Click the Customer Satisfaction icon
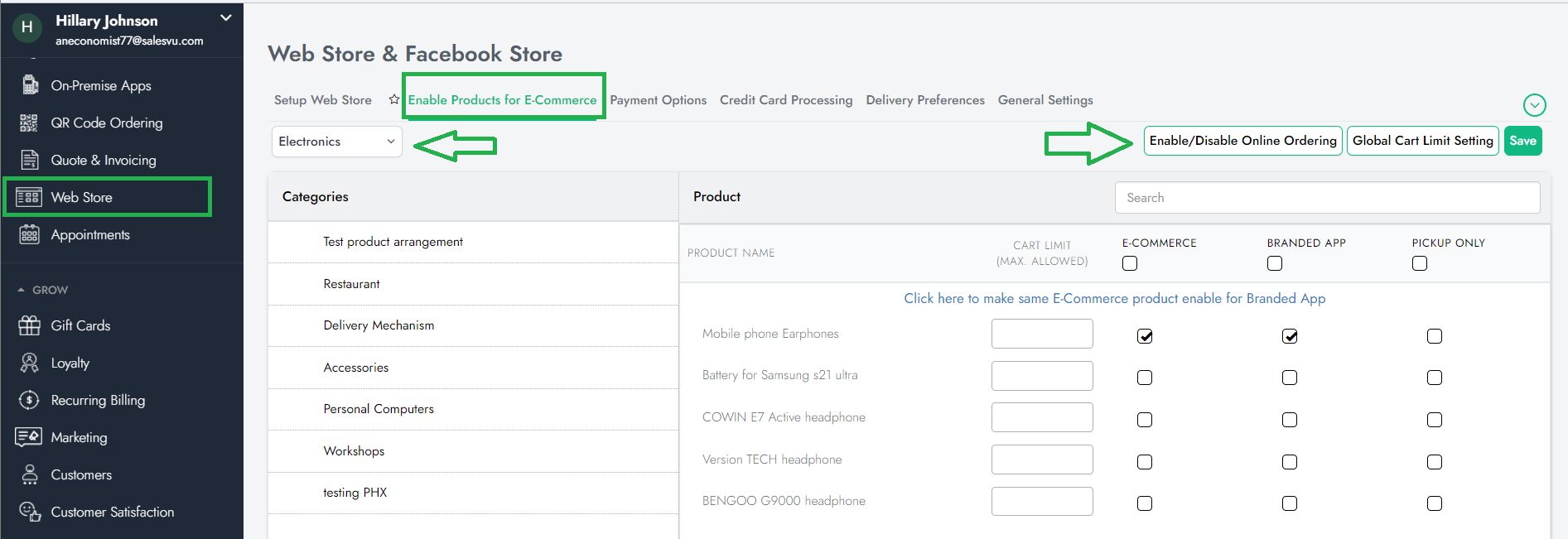1568x539 pixels. (29, 512)
